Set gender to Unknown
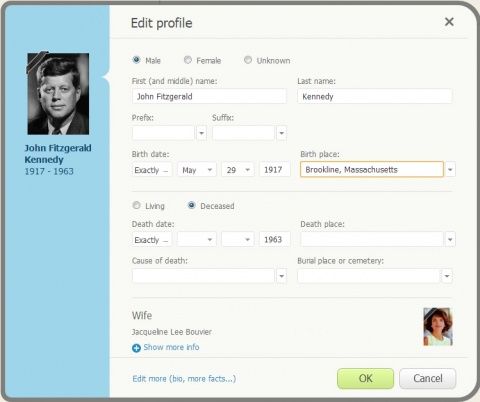This screenshot has height=402, width=480. click(248, 60)
